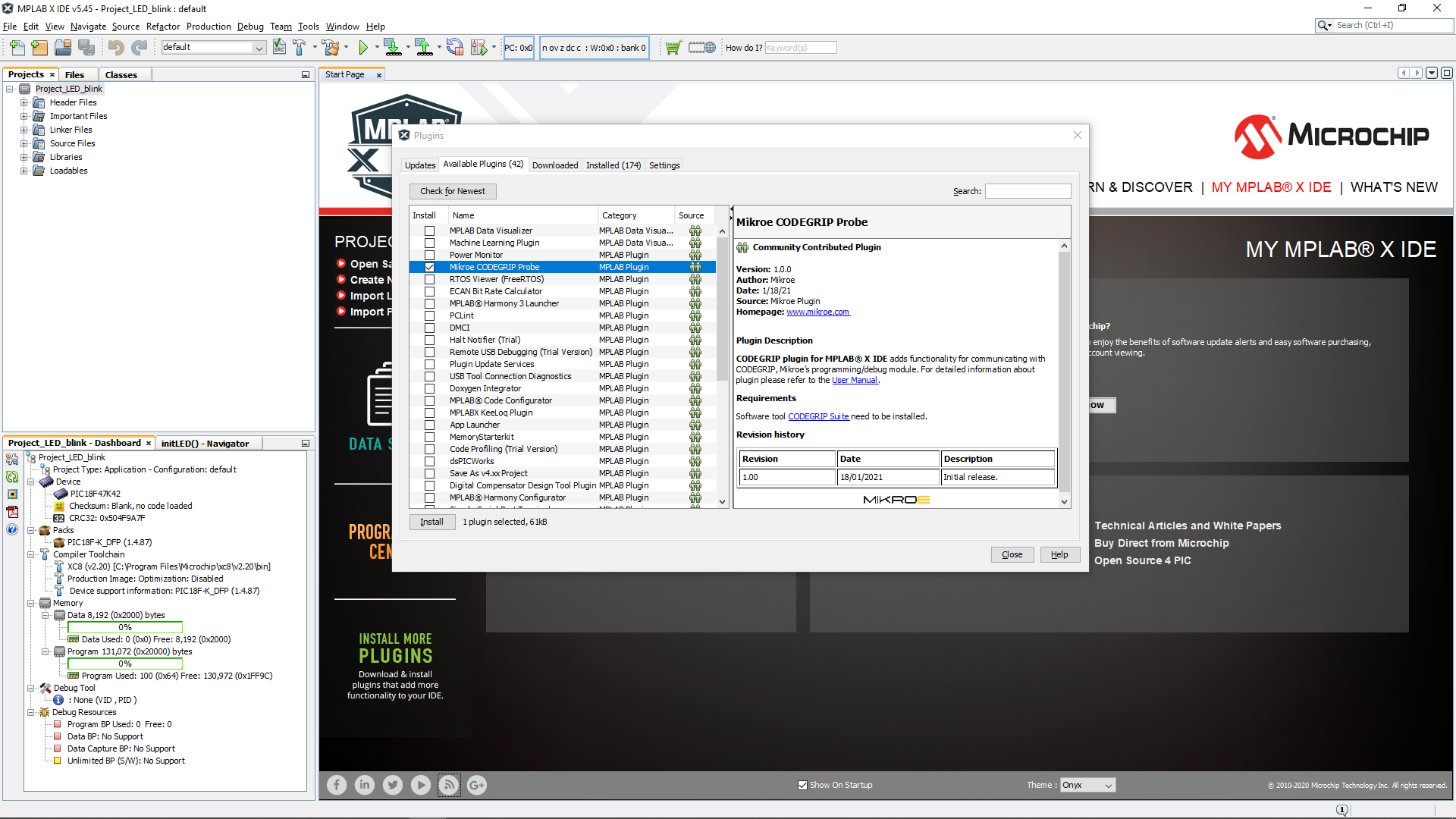Collapse the Device node in Dashboard
Image resolution: width=1456 pixels, height=819 pixels.
[x=31, y=482]
